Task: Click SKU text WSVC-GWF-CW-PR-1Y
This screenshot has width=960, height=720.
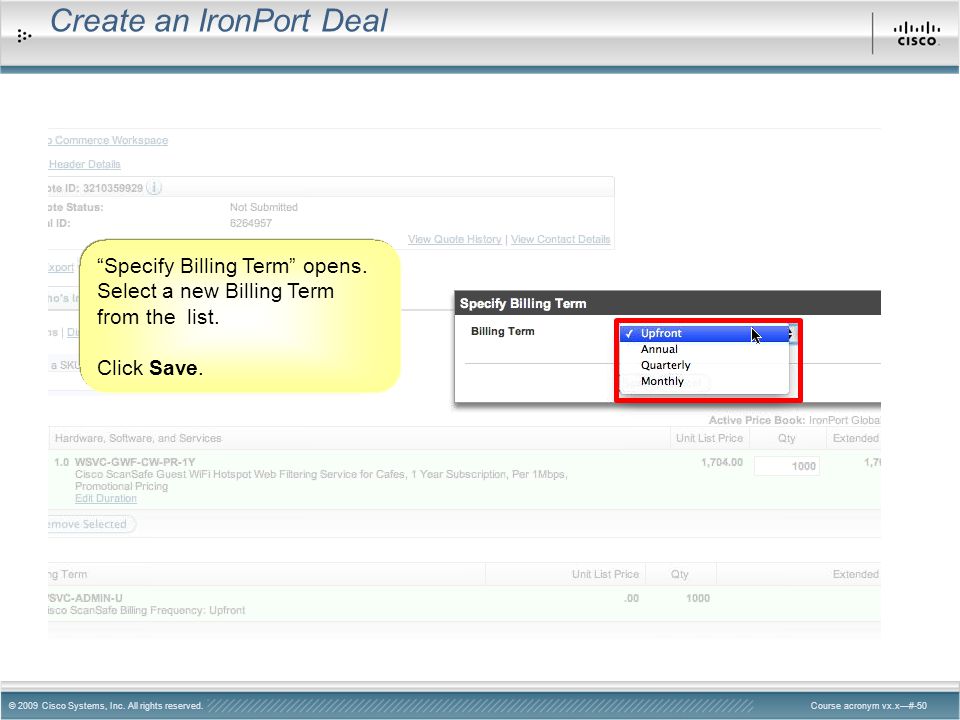Action: coord(135,462)
